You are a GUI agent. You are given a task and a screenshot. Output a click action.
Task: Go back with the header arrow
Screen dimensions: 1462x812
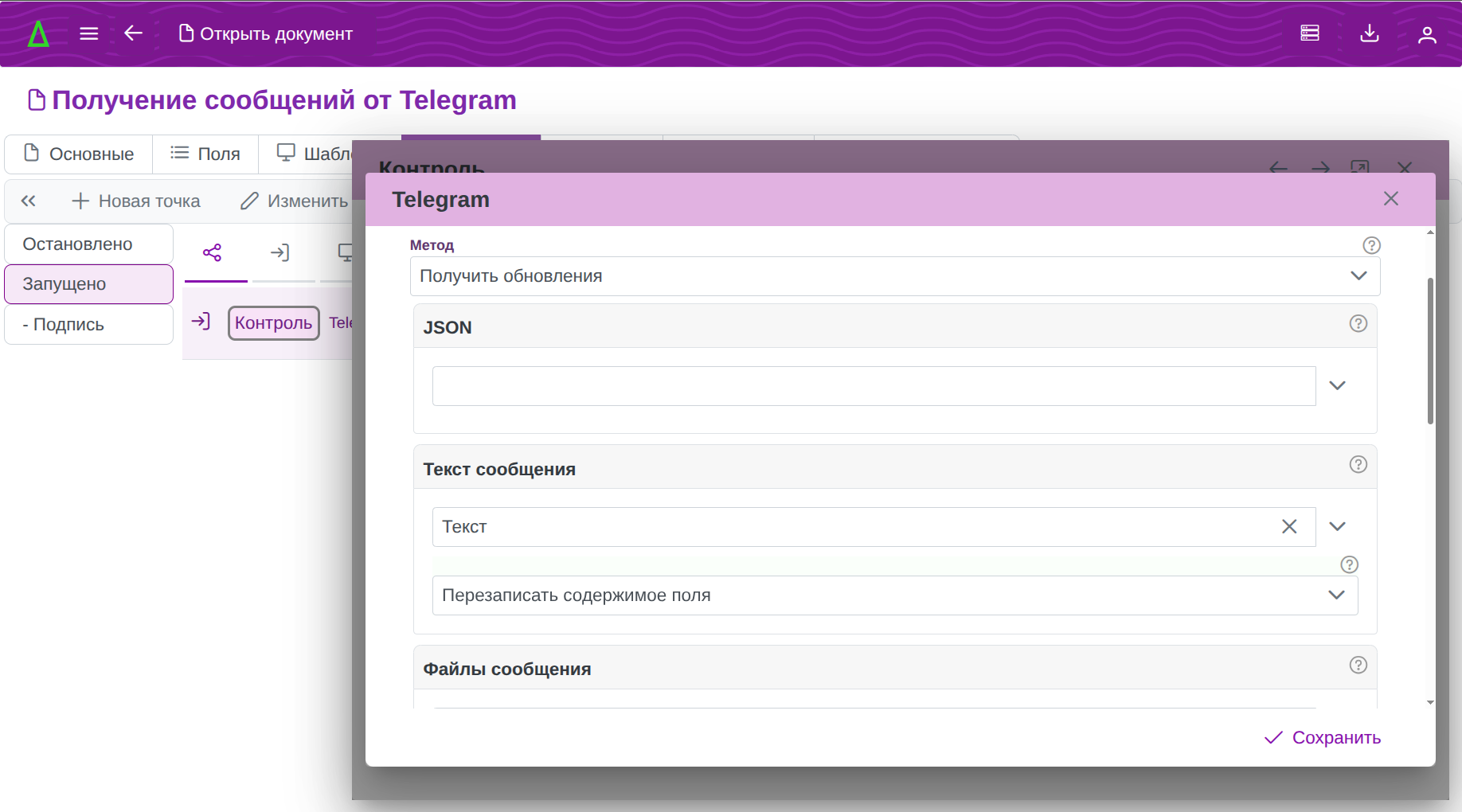click(133, 33)
